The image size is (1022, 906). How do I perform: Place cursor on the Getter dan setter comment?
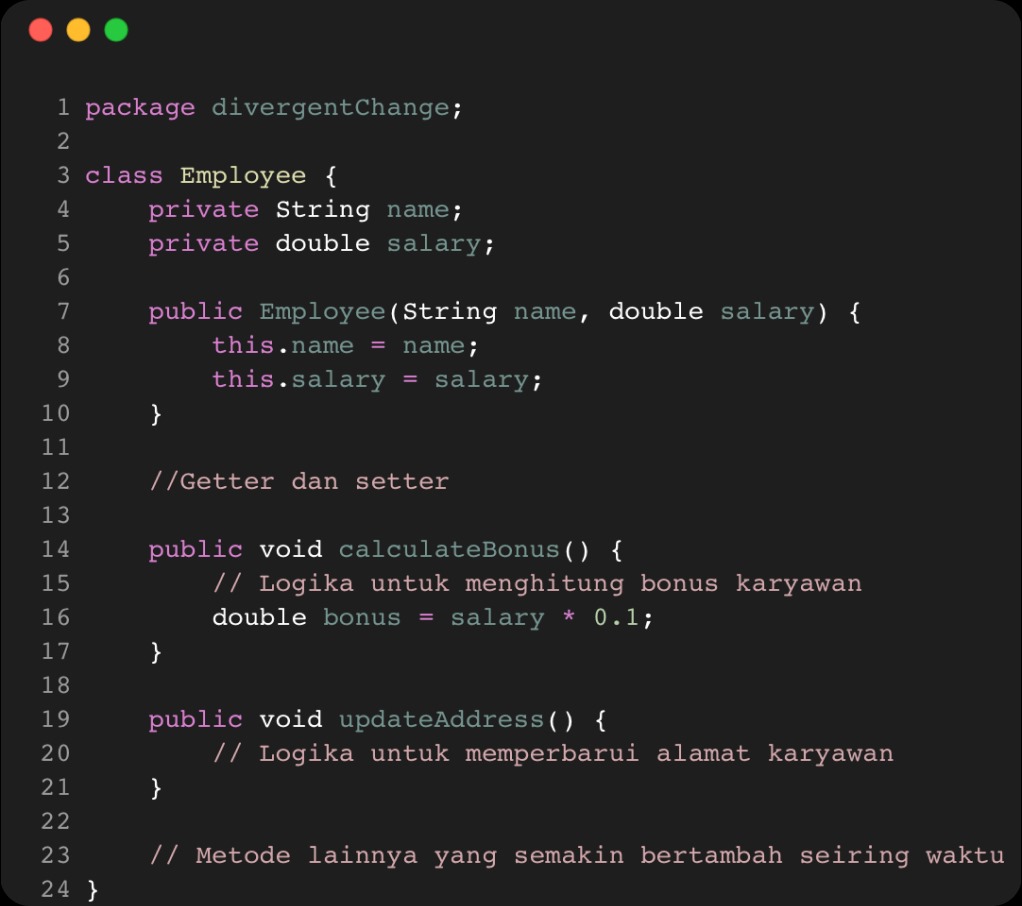tap(299, 482)
